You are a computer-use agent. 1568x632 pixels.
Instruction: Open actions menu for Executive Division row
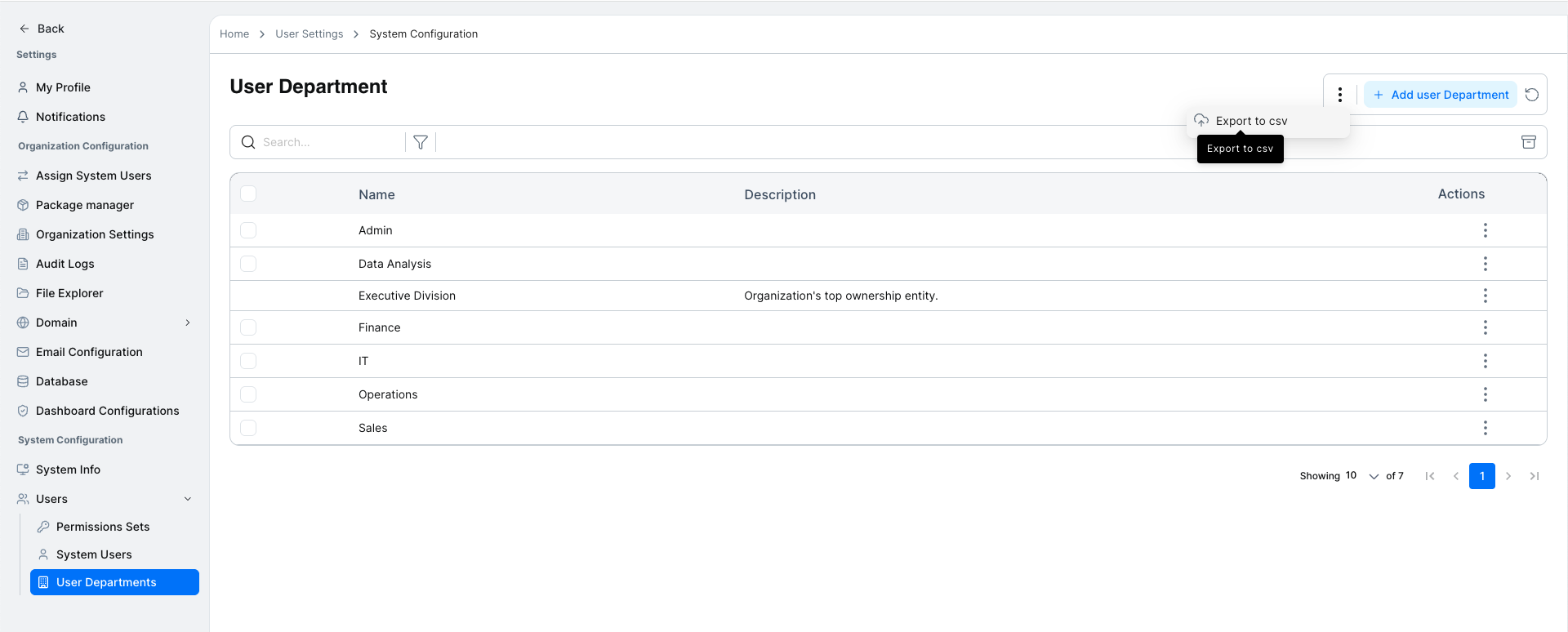1486,296
